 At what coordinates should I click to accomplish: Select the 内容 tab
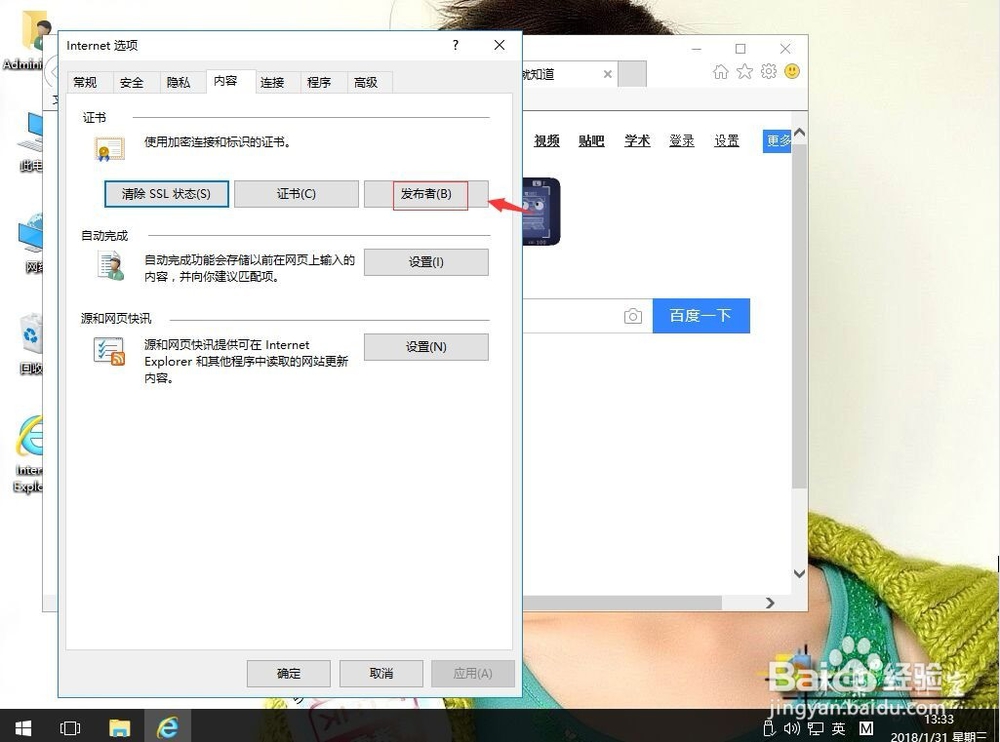click(225, 81)
